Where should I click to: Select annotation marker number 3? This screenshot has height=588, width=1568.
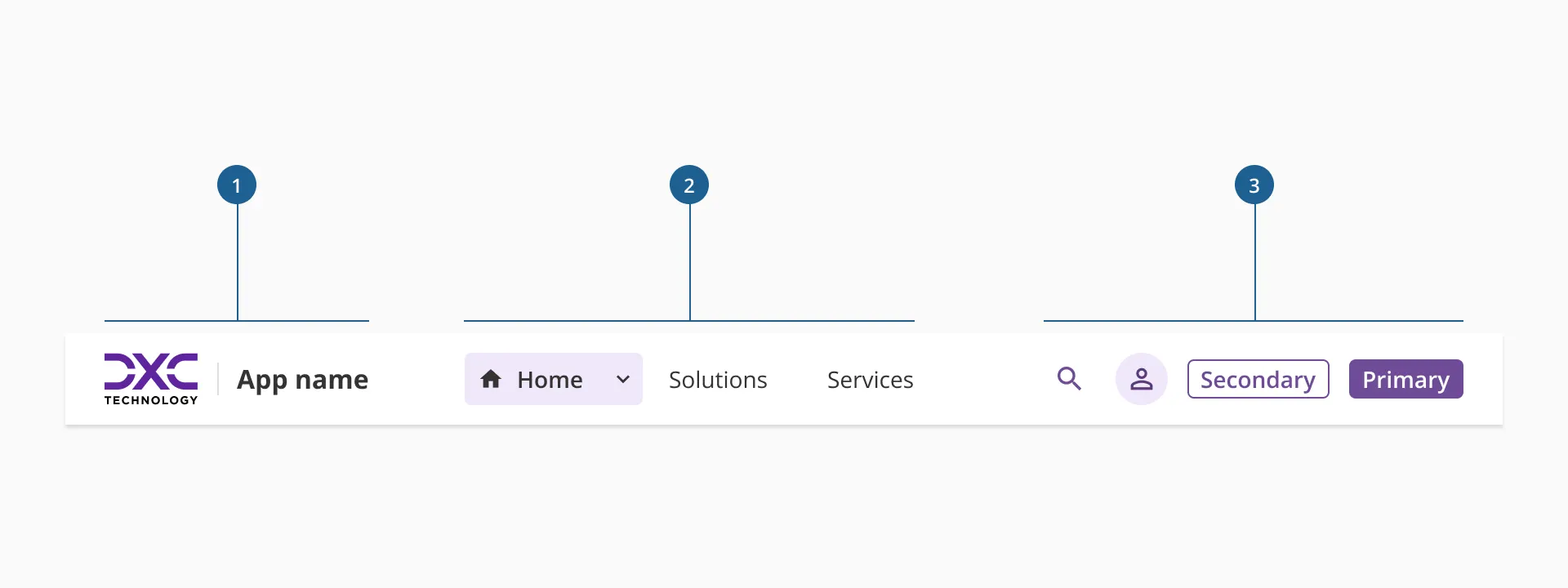(x=1254, y=185)
